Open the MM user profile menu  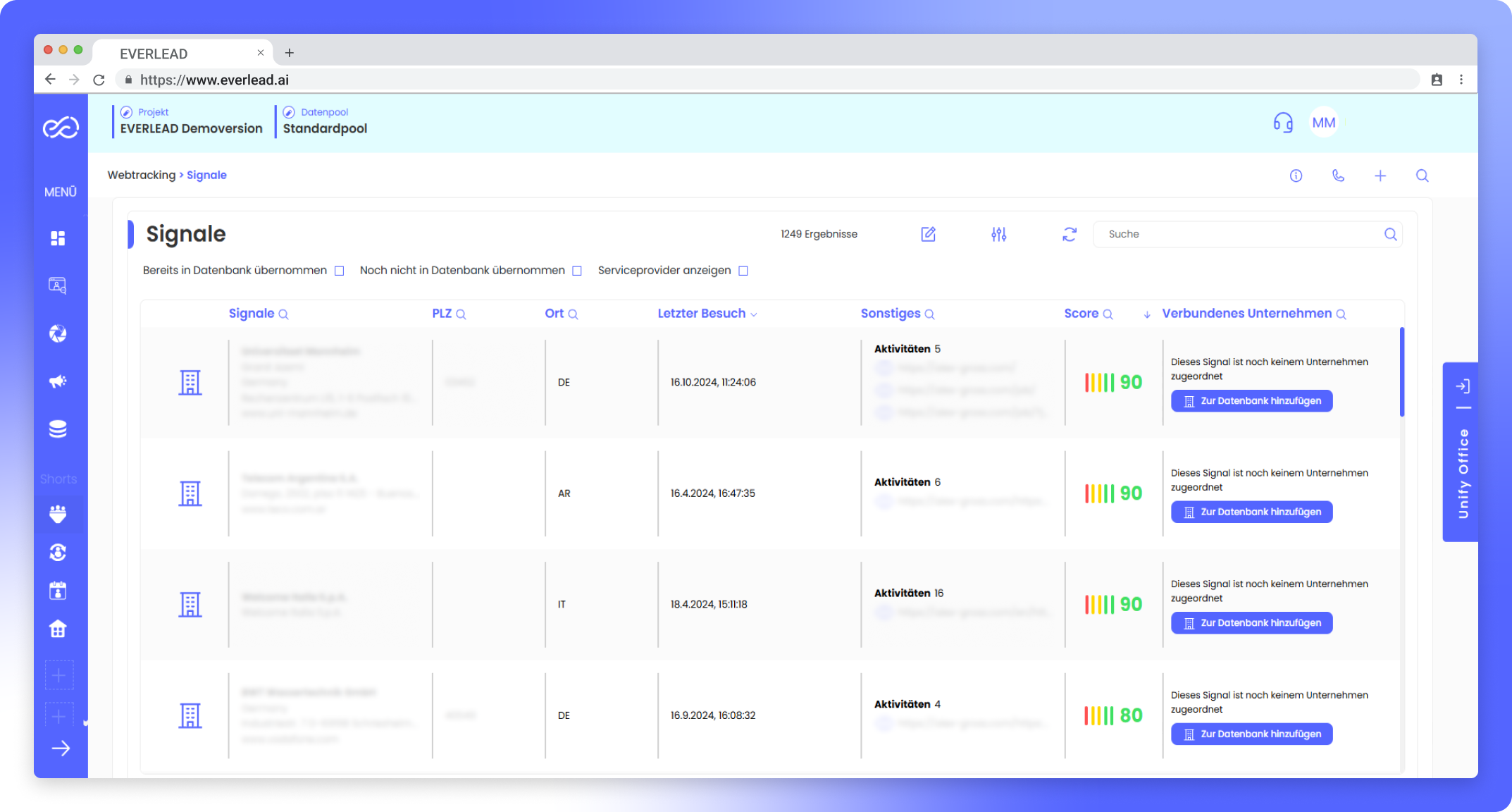point(1323,123)
